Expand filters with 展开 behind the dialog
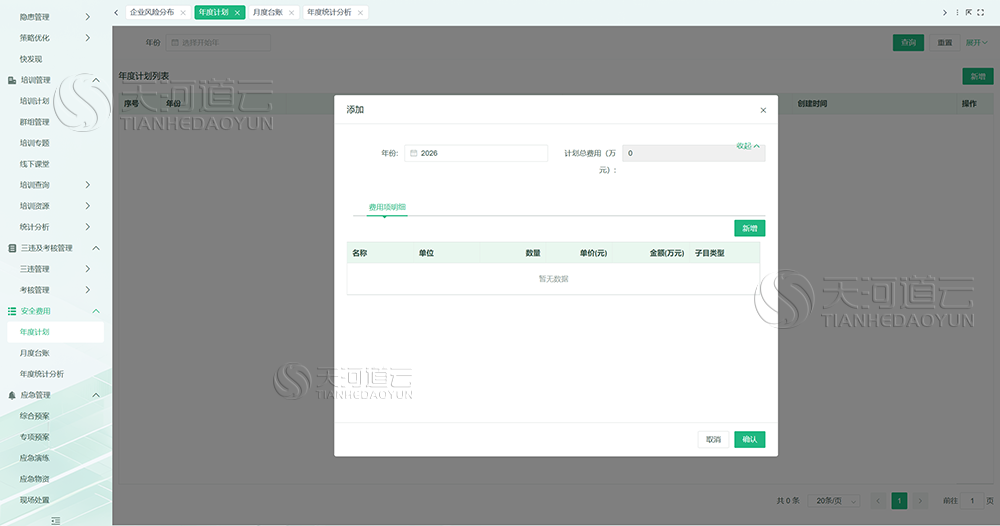Image resolution: width=1000 pixels, height=526 pixels. (x=976, y=43)
